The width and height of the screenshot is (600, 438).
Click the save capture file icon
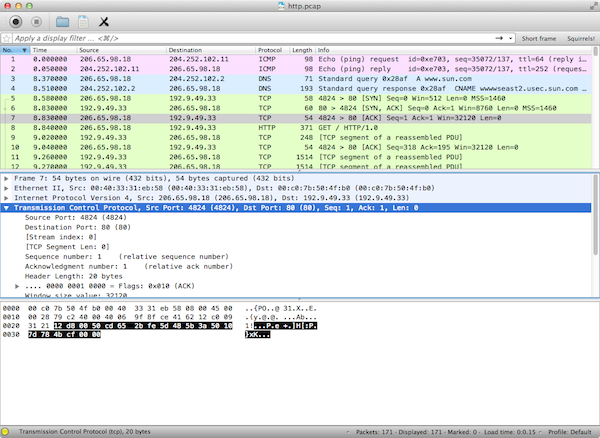tap(82, 20)
